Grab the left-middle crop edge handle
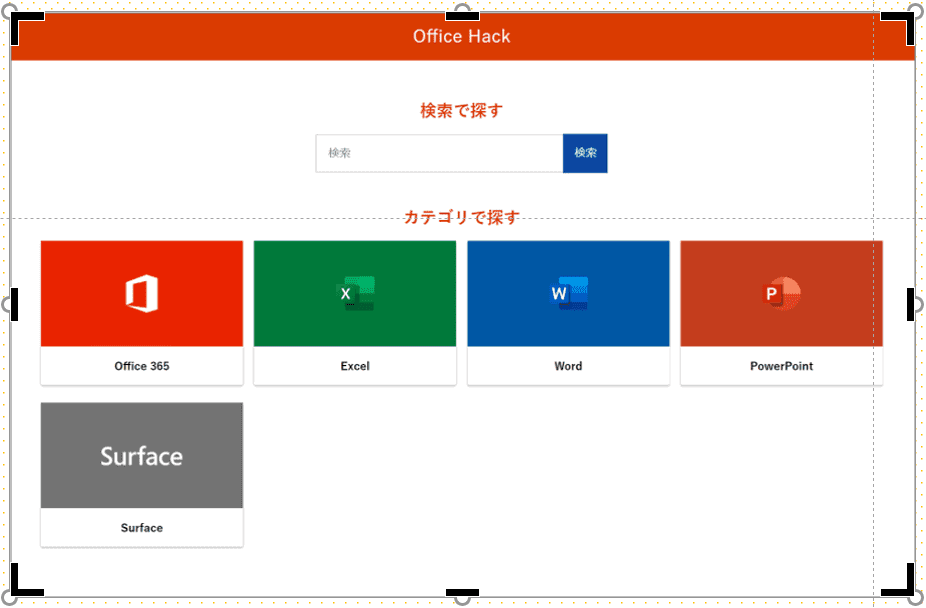This screenshot has width=926, height=608. tap(14, 305)
